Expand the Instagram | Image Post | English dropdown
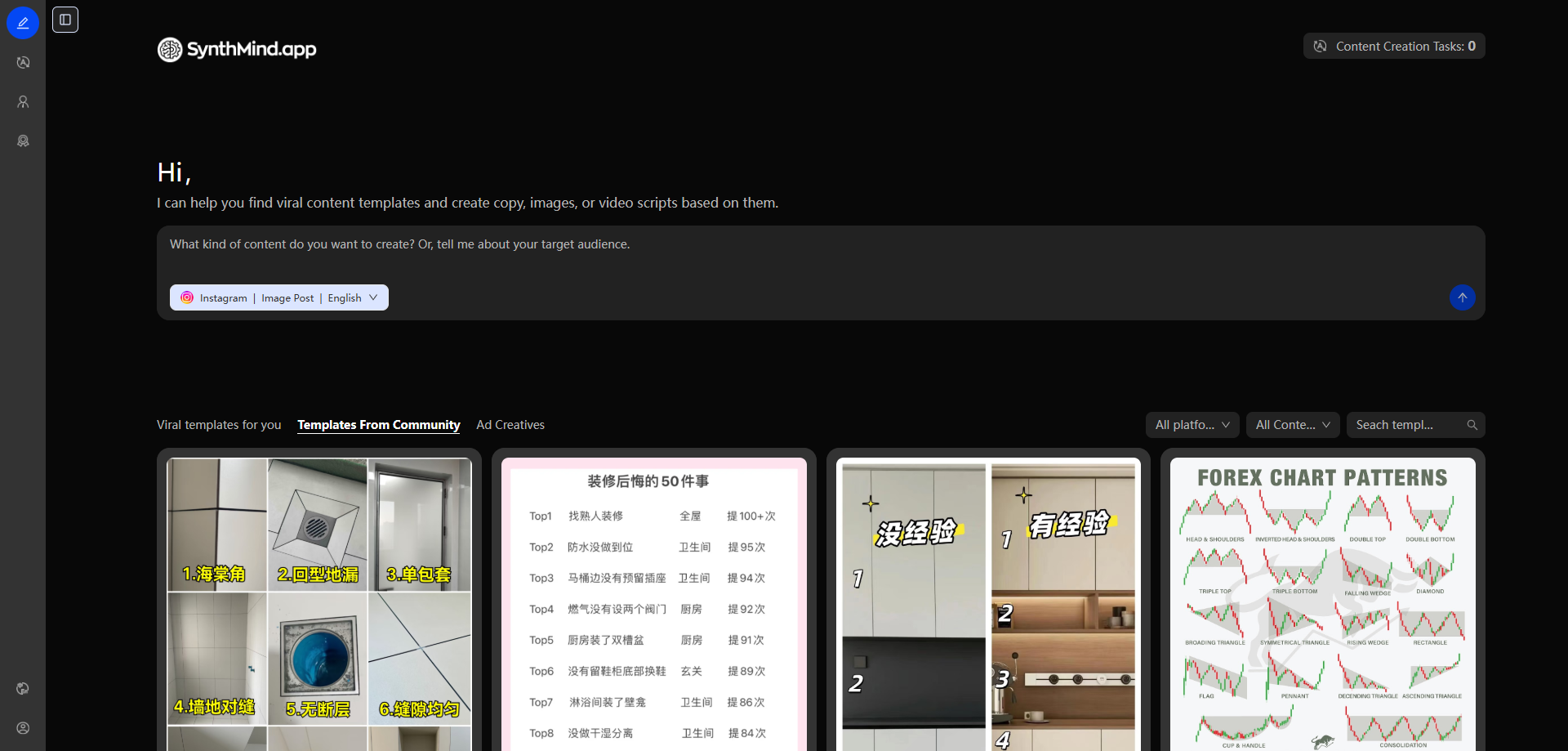1568x751 pixels. [373, 297]
